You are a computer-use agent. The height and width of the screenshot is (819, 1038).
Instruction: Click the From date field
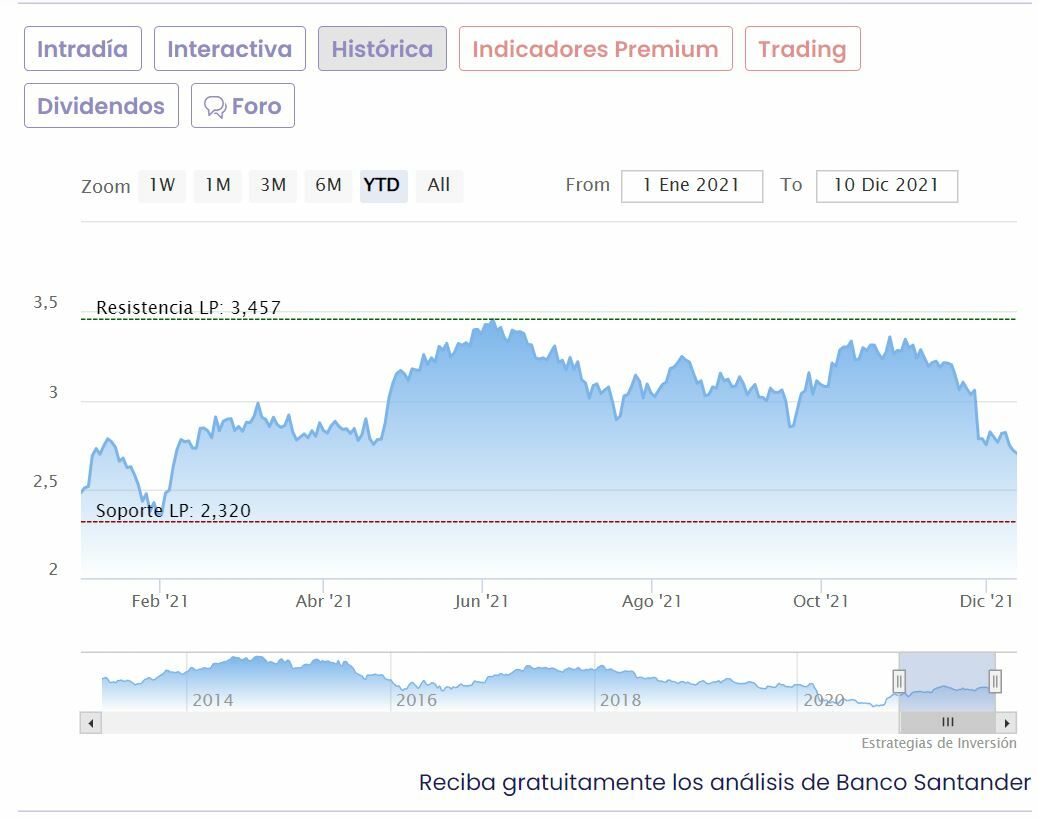(x=691, y=186)
